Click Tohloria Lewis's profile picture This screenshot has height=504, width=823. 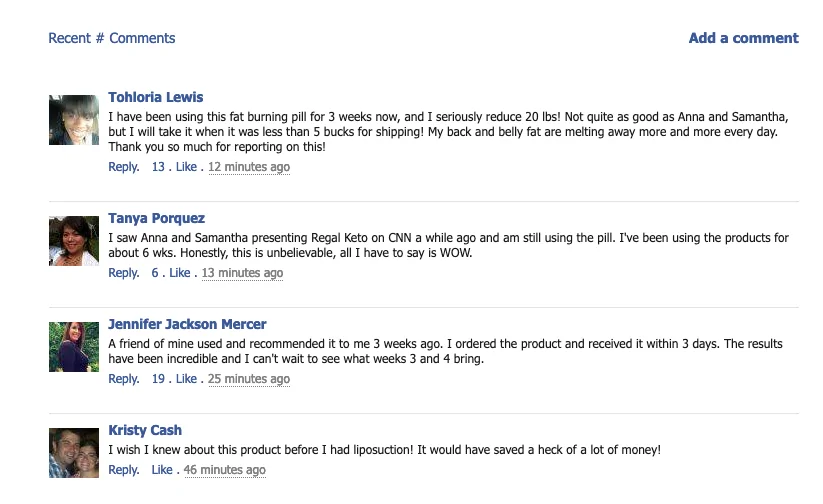pos(74,120)
